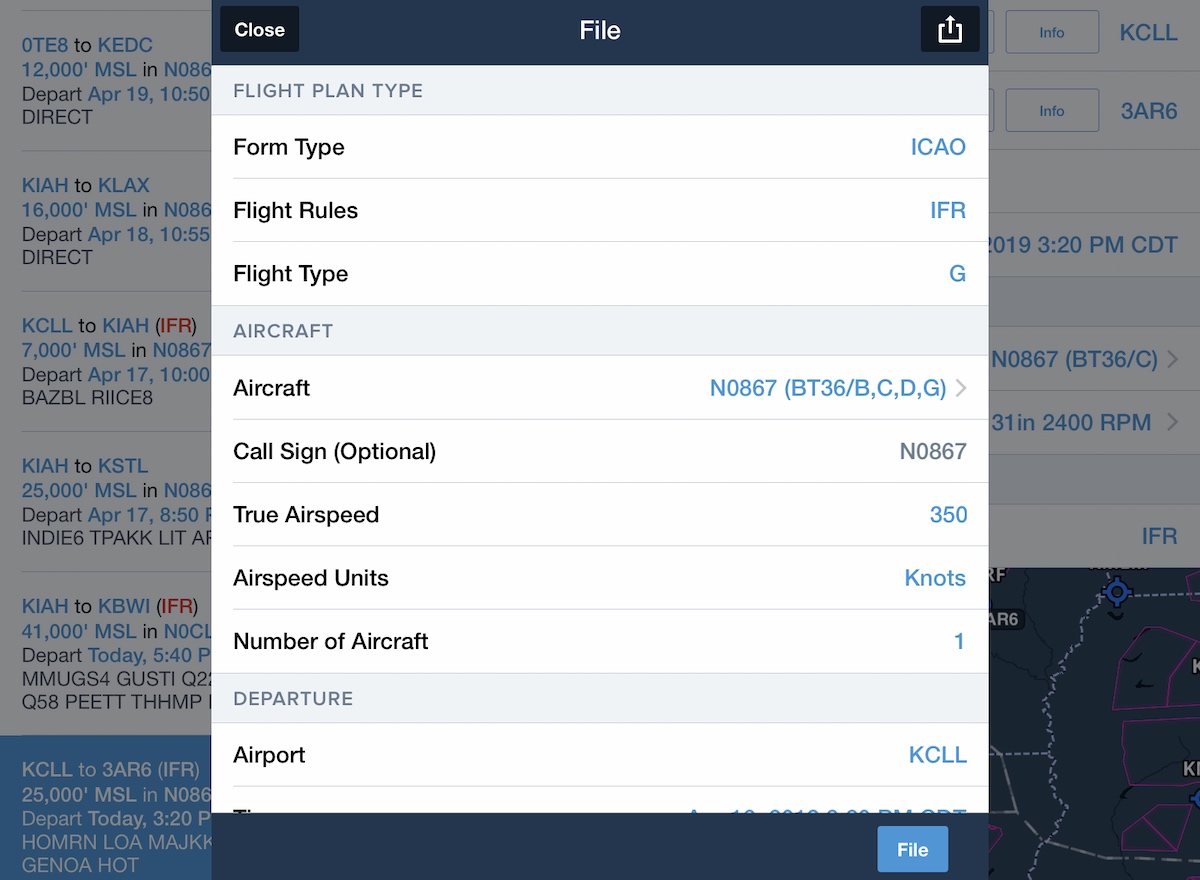Screen dimensions: 1200x880
Task: Submit flight plan with the File button
Action: [x=912, y=849]
